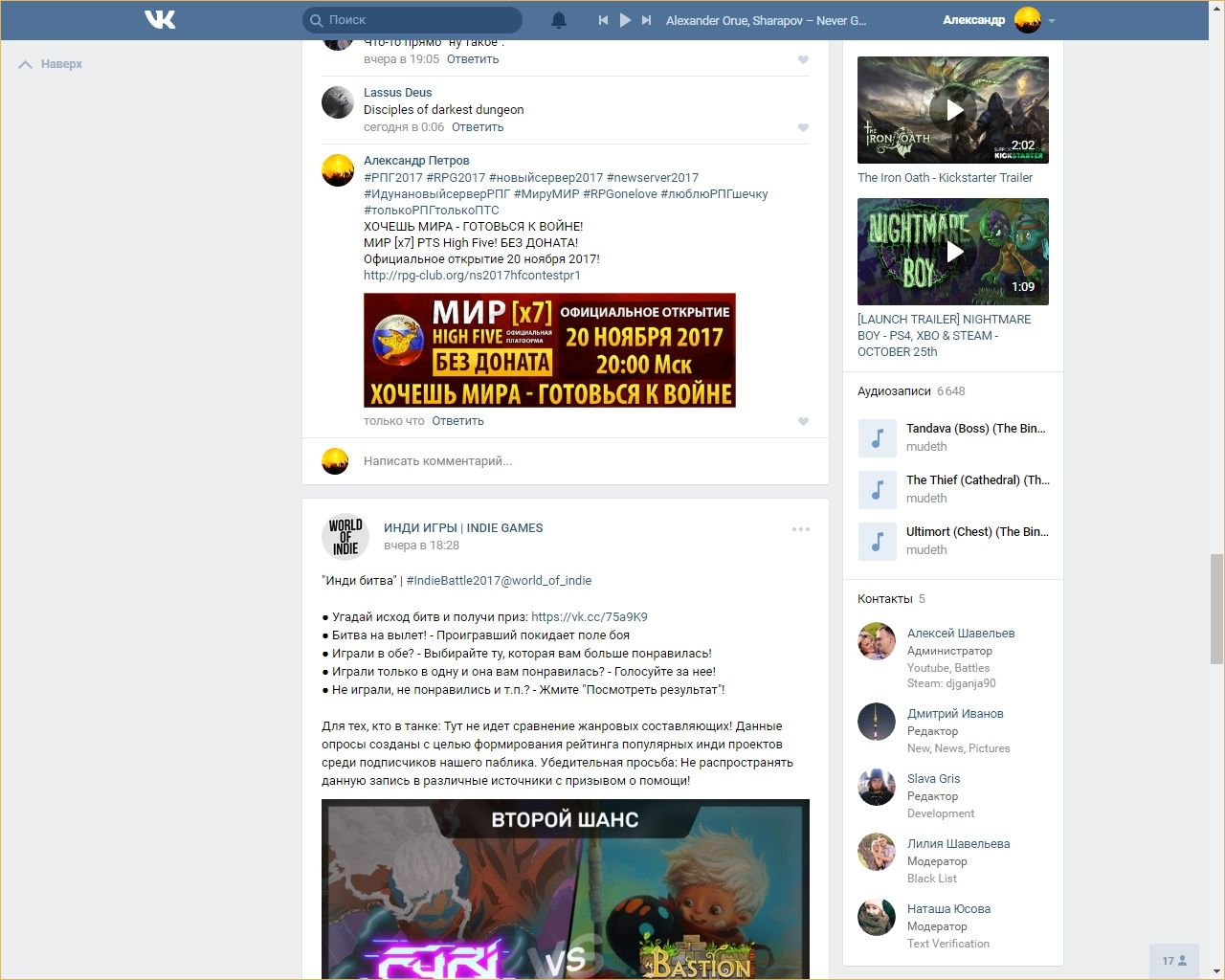Screen dimensions: 1225x980
Task: Like the Александр Петров comment
Action: pos(803,421)
